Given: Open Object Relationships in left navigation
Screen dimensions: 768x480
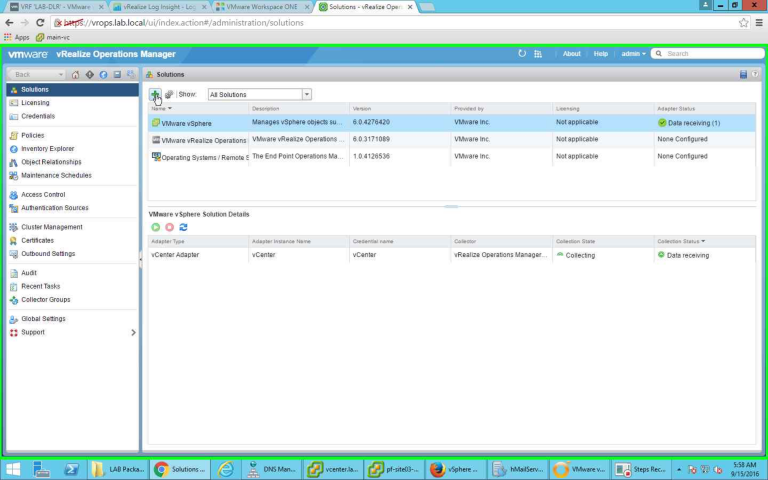Looking at the screenshot, I should 51,162.
